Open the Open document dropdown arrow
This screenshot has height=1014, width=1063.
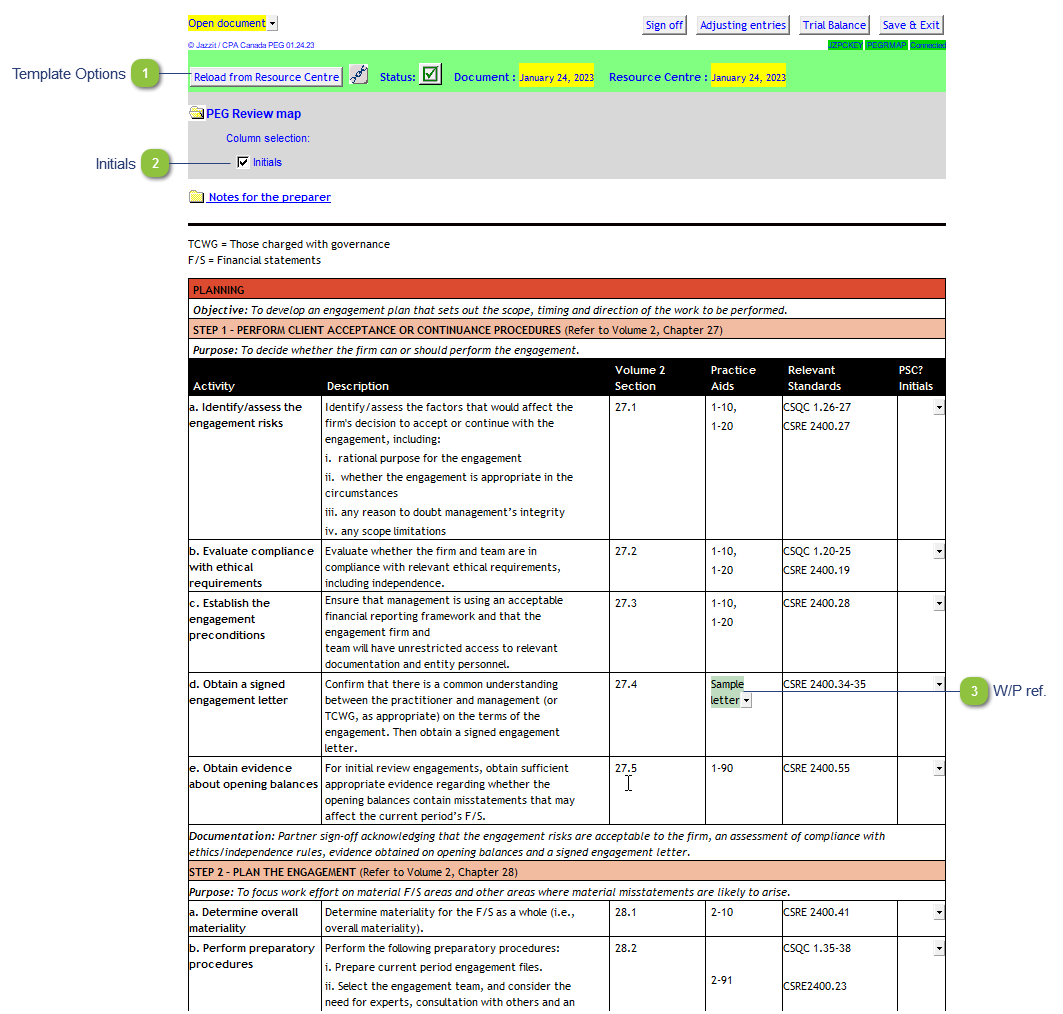coord(273,24)
